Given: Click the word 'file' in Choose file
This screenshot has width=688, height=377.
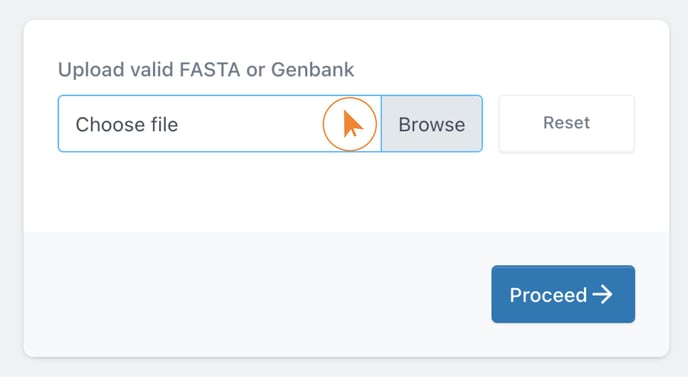Looking at the screenshot, I should [164, 125].
